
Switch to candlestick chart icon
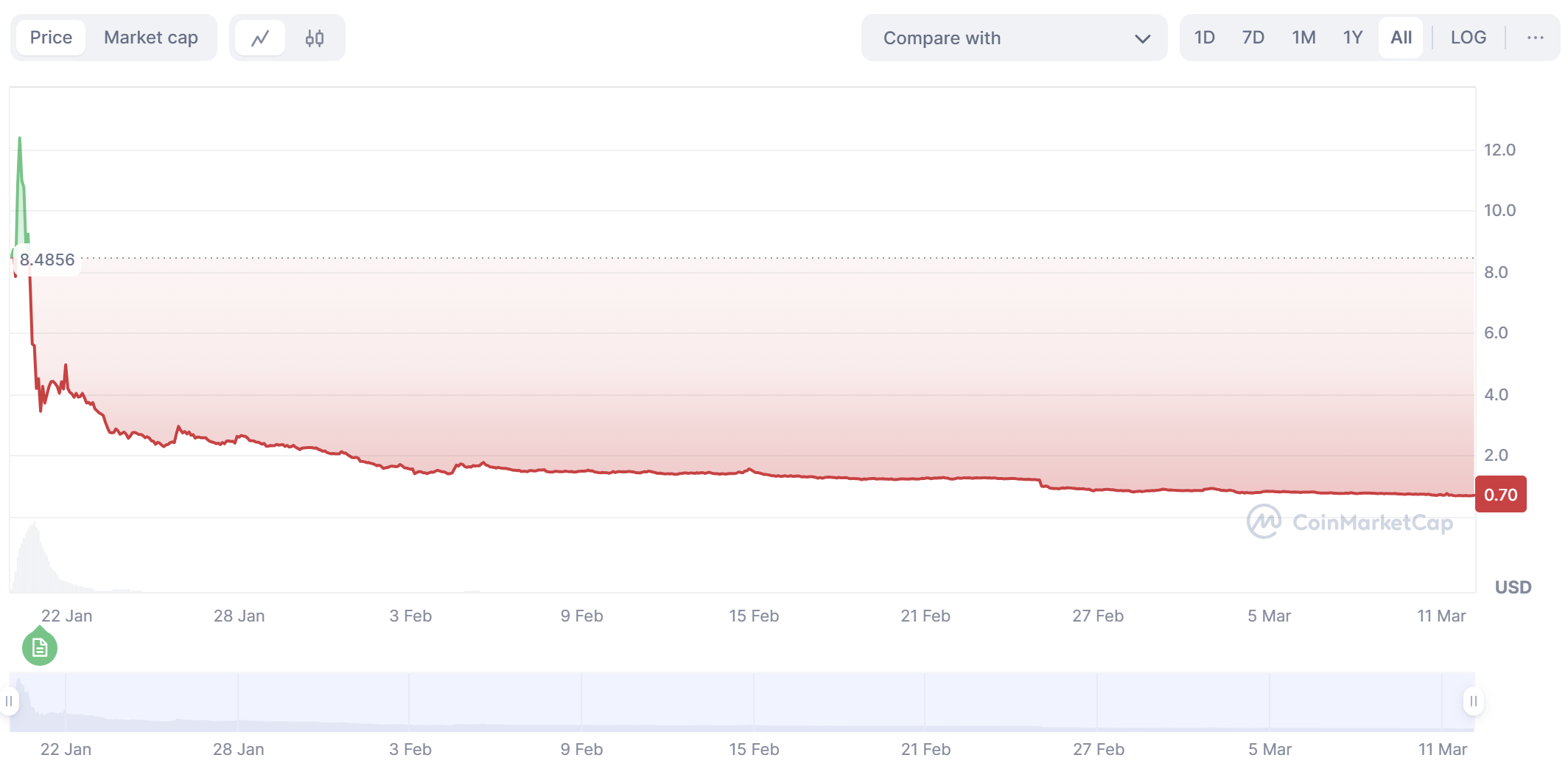(x=315, y=38)
